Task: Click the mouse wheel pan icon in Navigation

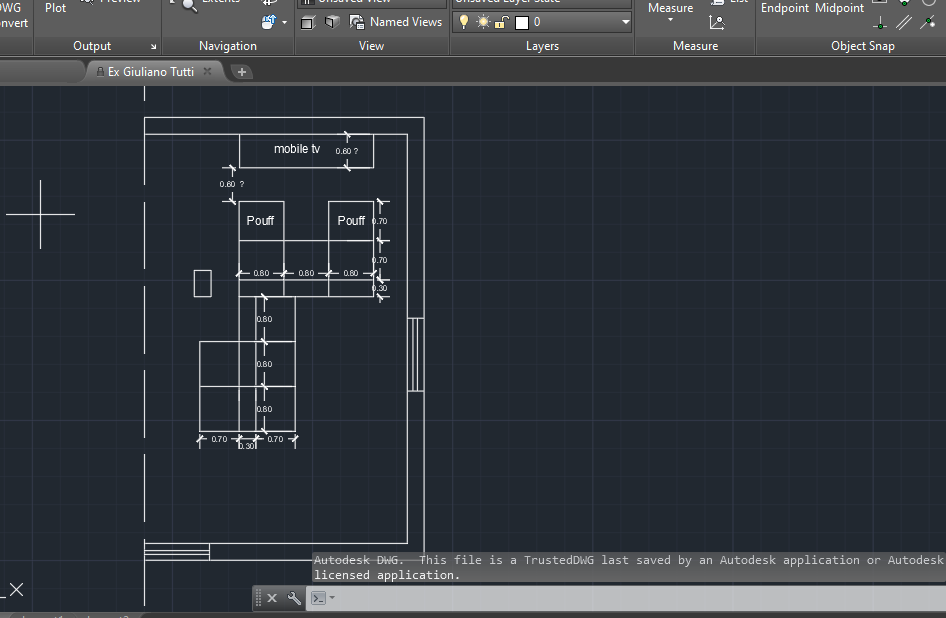Action: (x=268, y=22)
